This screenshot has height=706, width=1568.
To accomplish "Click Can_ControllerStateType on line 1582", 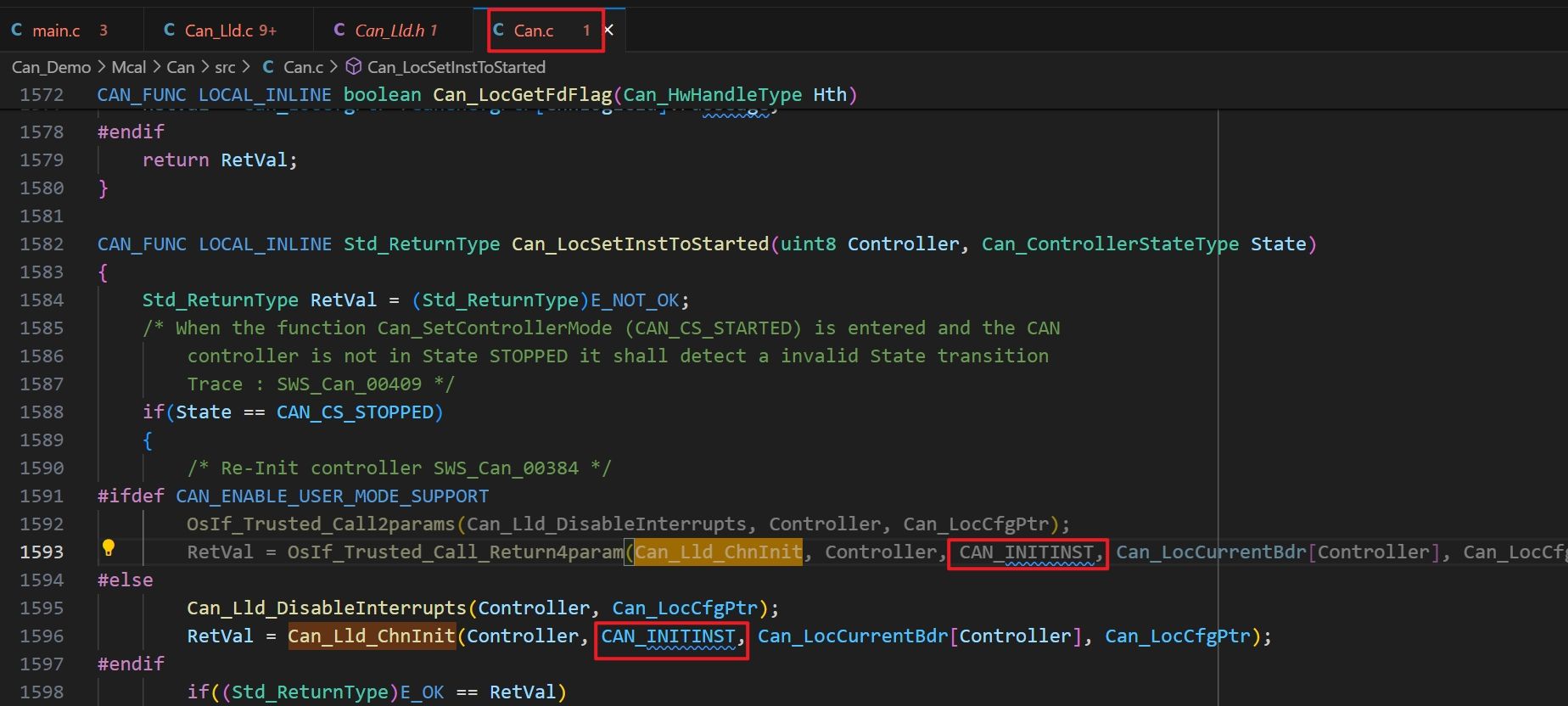I will 1110,244.
